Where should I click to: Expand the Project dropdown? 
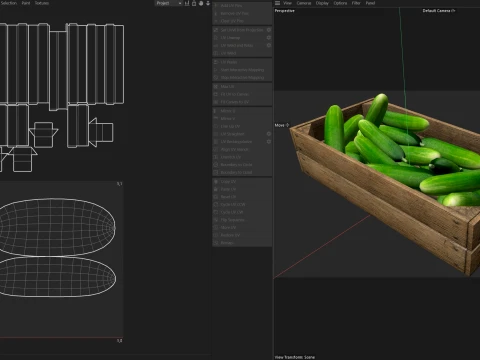(x=169, y=3)
